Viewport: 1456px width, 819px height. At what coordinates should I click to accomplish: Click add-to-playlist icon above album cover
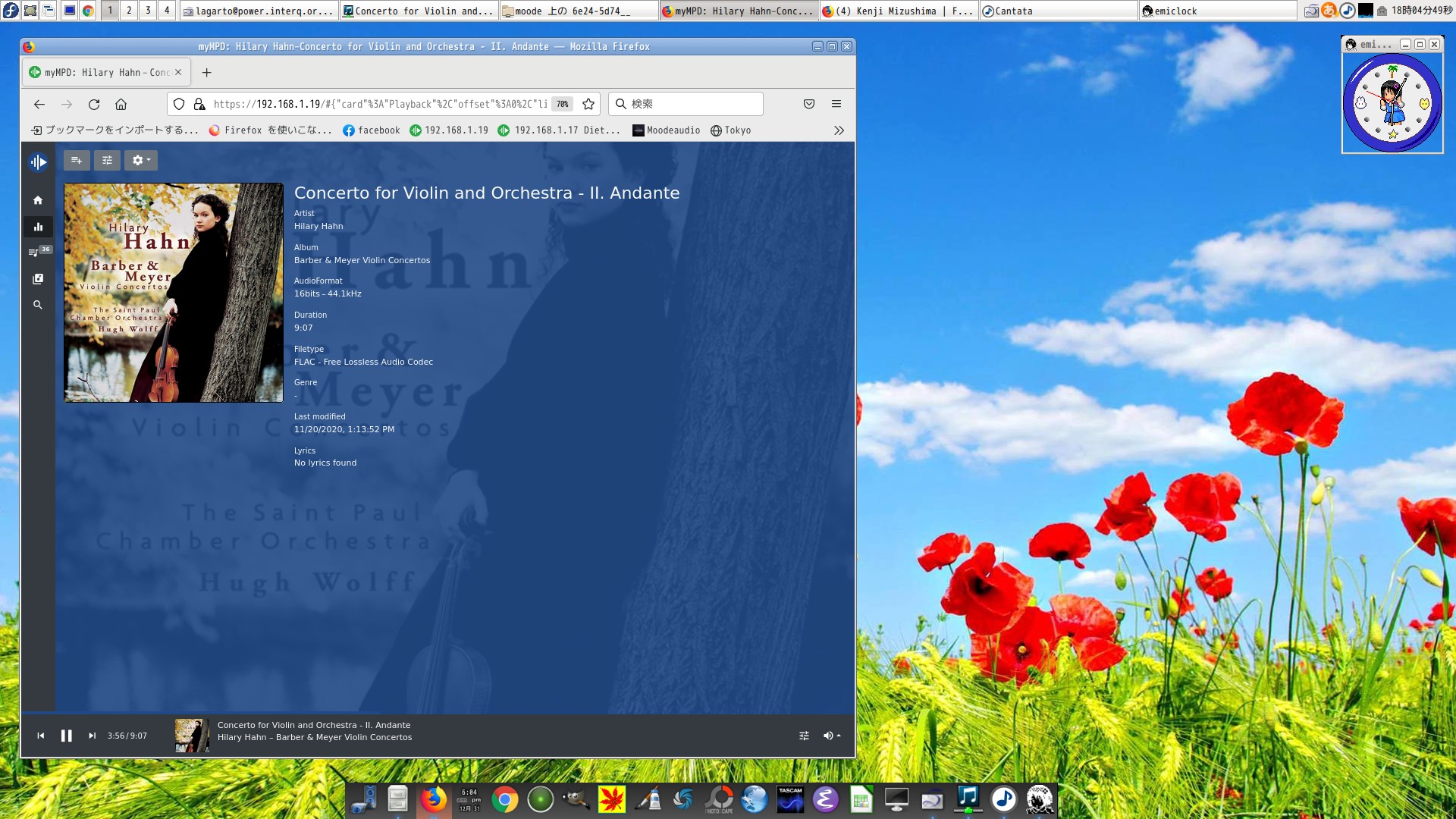coord(77,160)
